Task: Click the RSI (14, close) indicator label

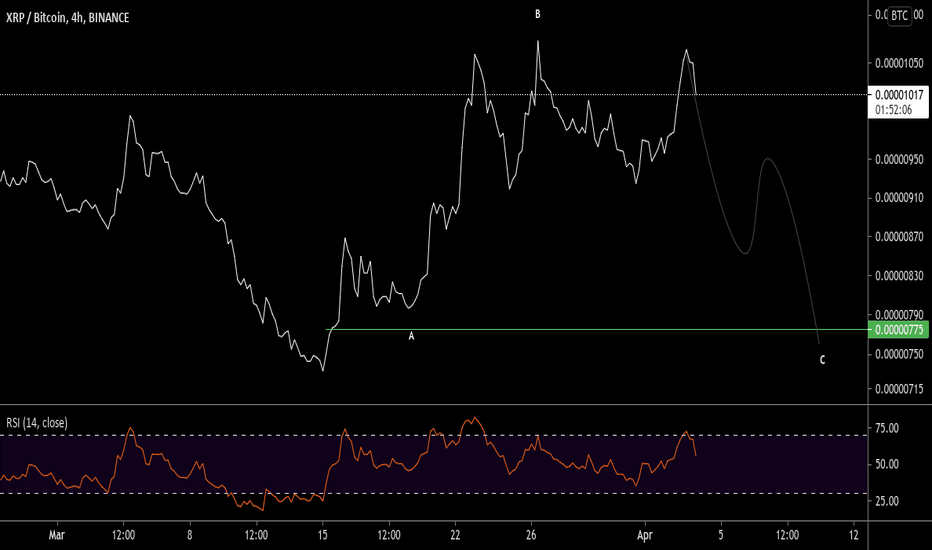Action: coord(37,423)
